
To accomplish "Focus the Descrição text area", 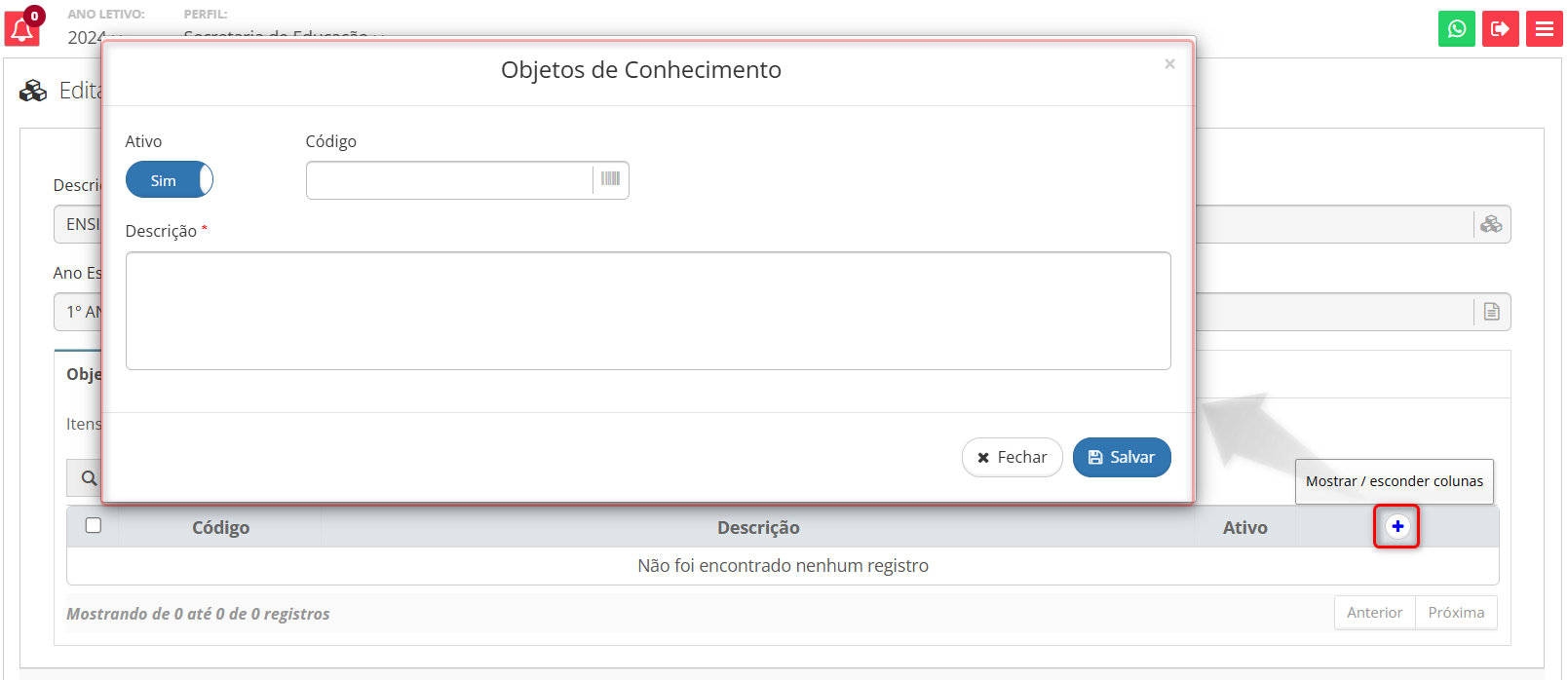I will pos(648,311).
